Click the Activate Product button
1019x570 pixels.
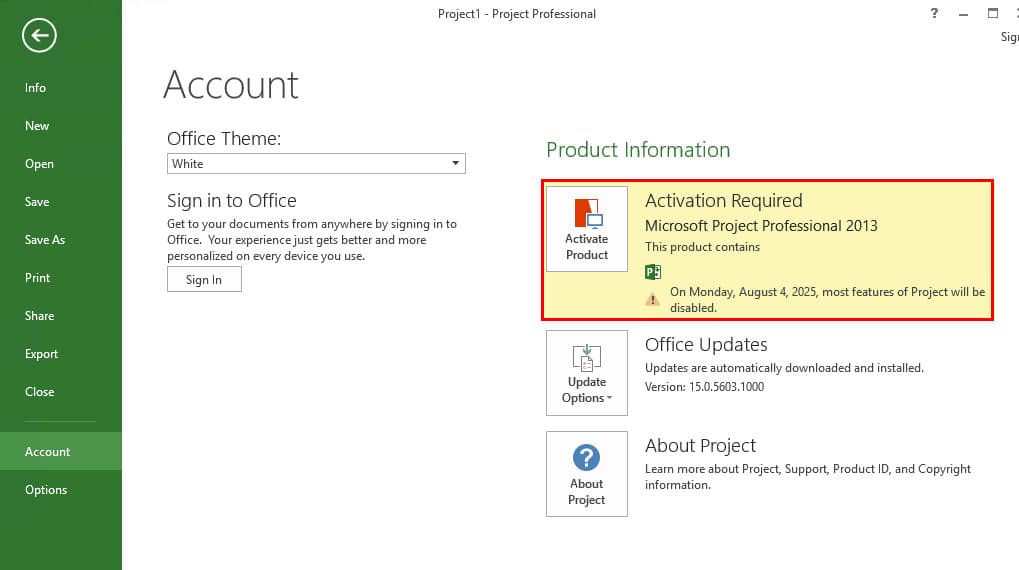pos(587,229)
